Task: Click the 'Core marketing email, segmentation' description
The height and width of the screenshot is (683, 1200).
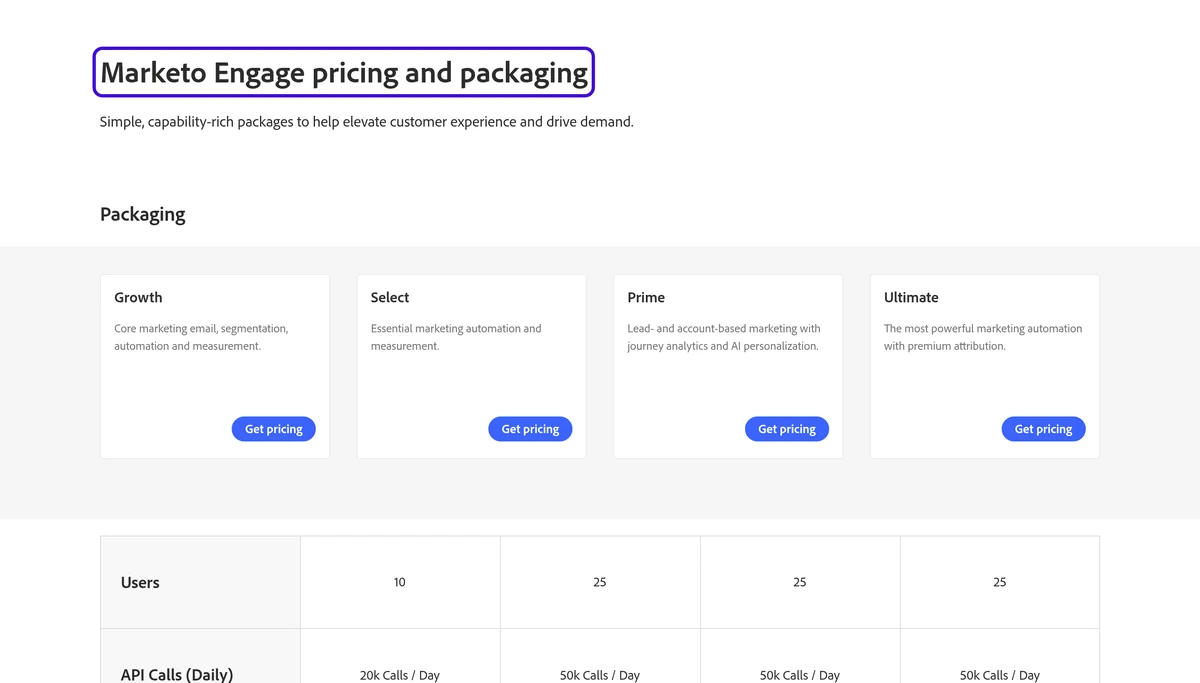Action: tap(201, 337)
